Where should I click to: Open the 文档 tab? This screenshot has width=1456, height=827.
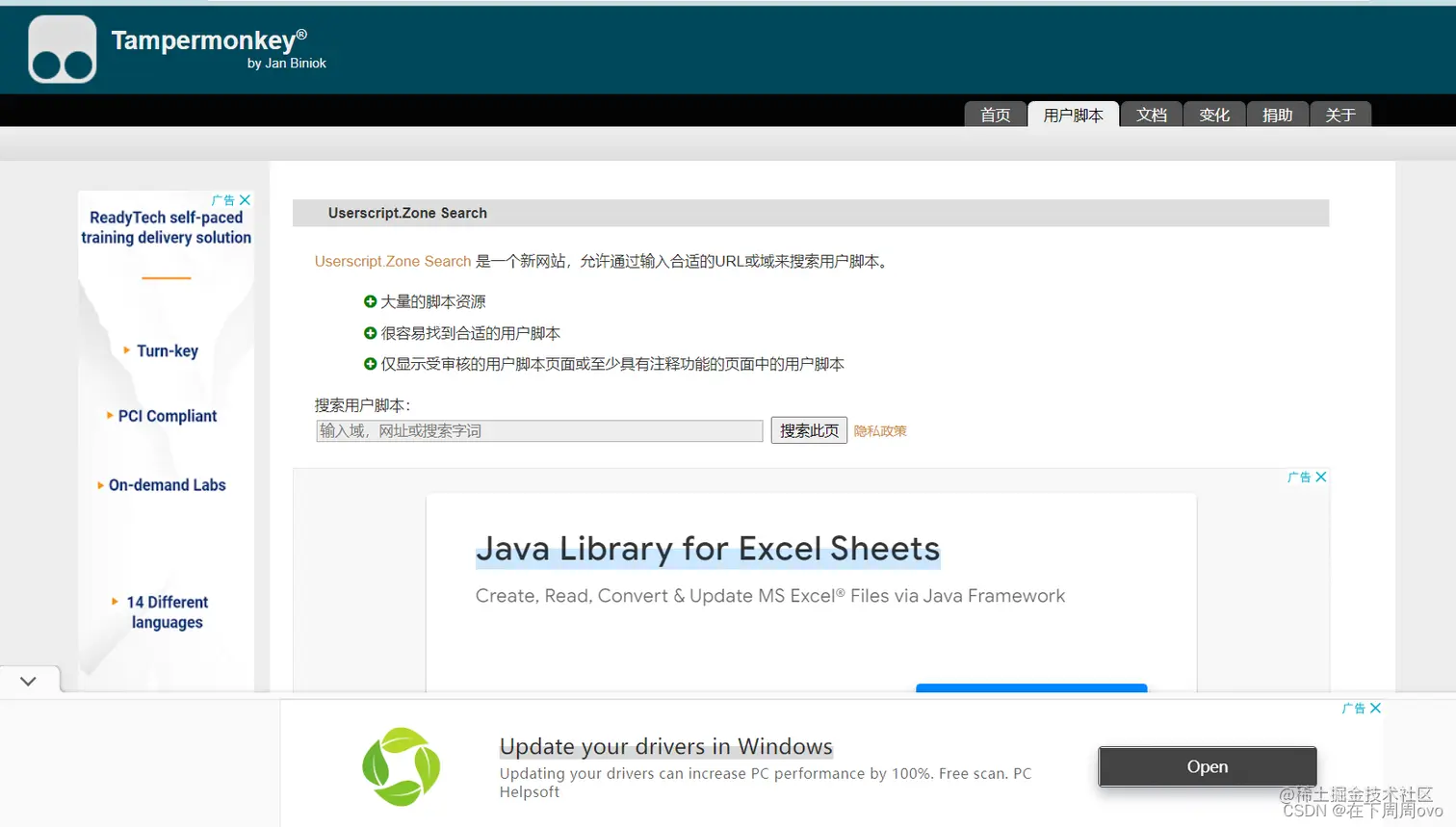tap(1151, 115)
